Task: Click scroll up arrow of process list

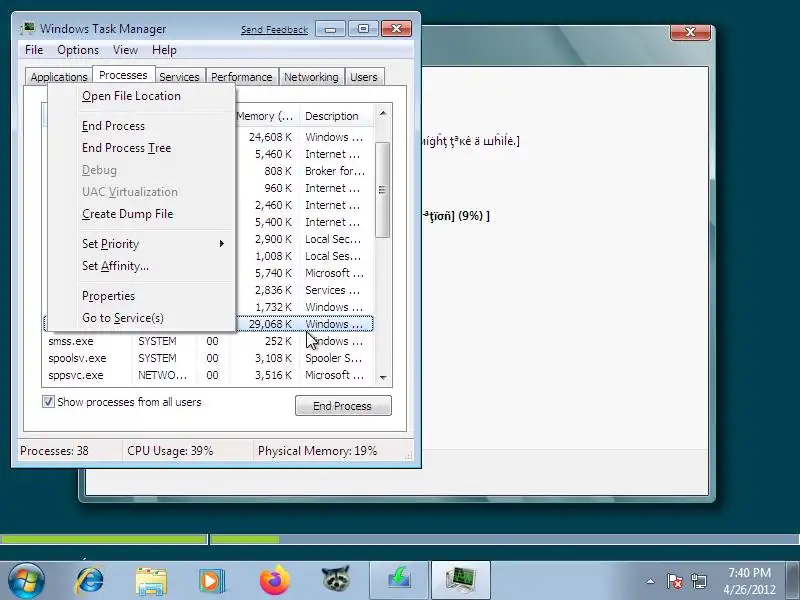Action: [x=383, y=113]
